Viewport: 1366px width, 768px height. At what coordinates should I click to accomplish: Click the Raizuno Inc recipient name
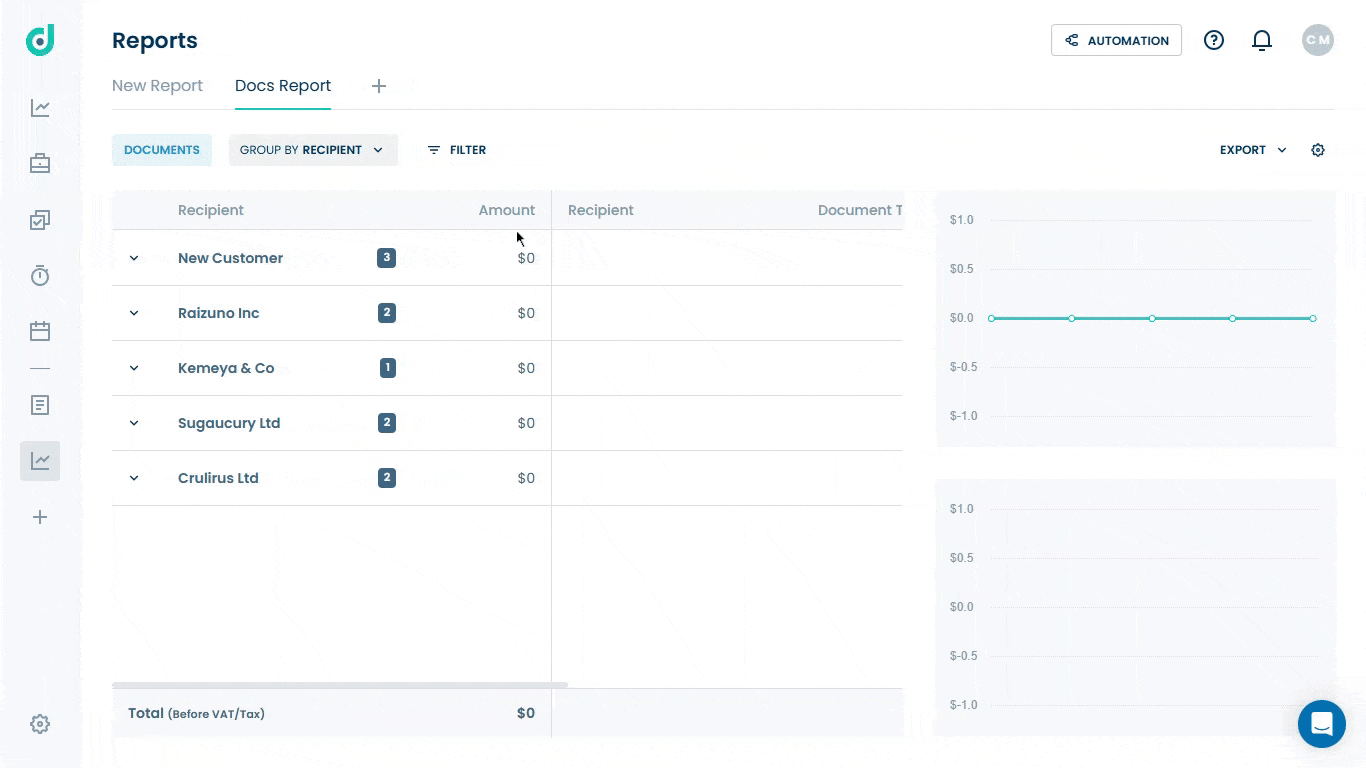tap(219, 313)
